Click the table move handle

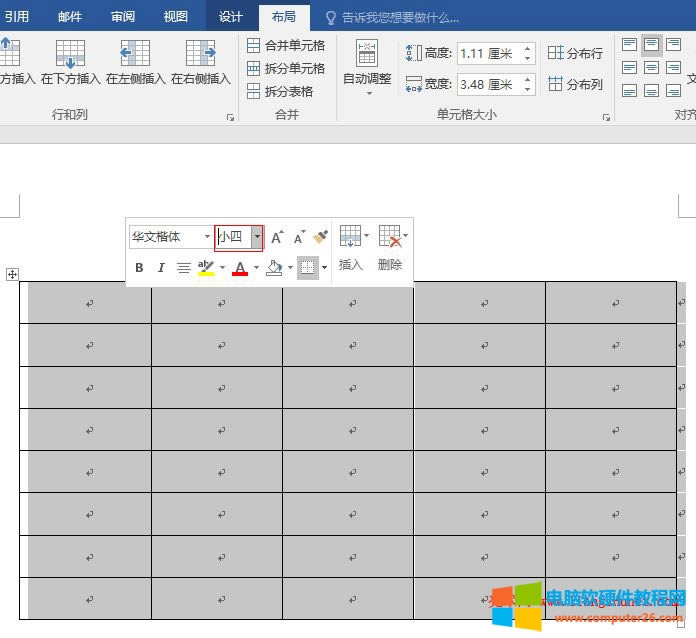(x=12, y=274)
